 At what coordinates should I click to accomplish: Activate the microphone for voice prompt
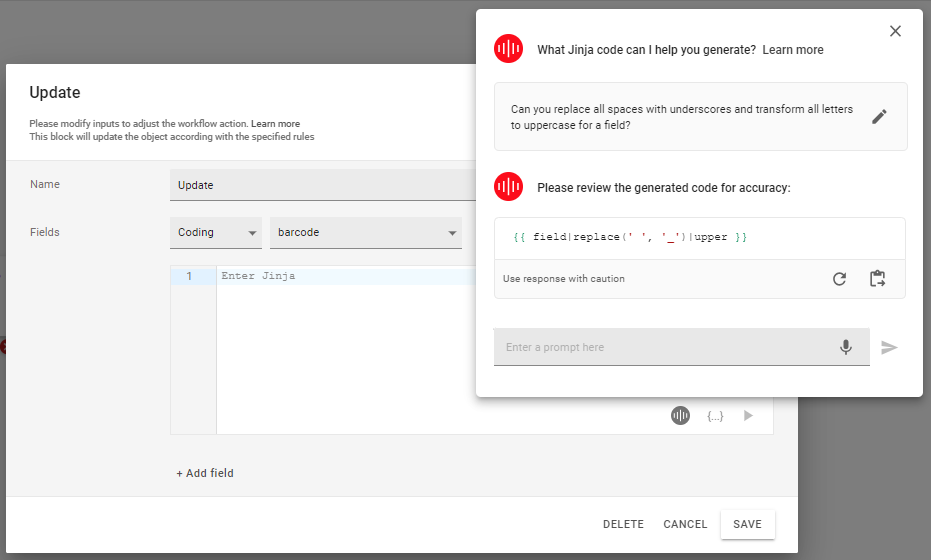pos(846,347)
